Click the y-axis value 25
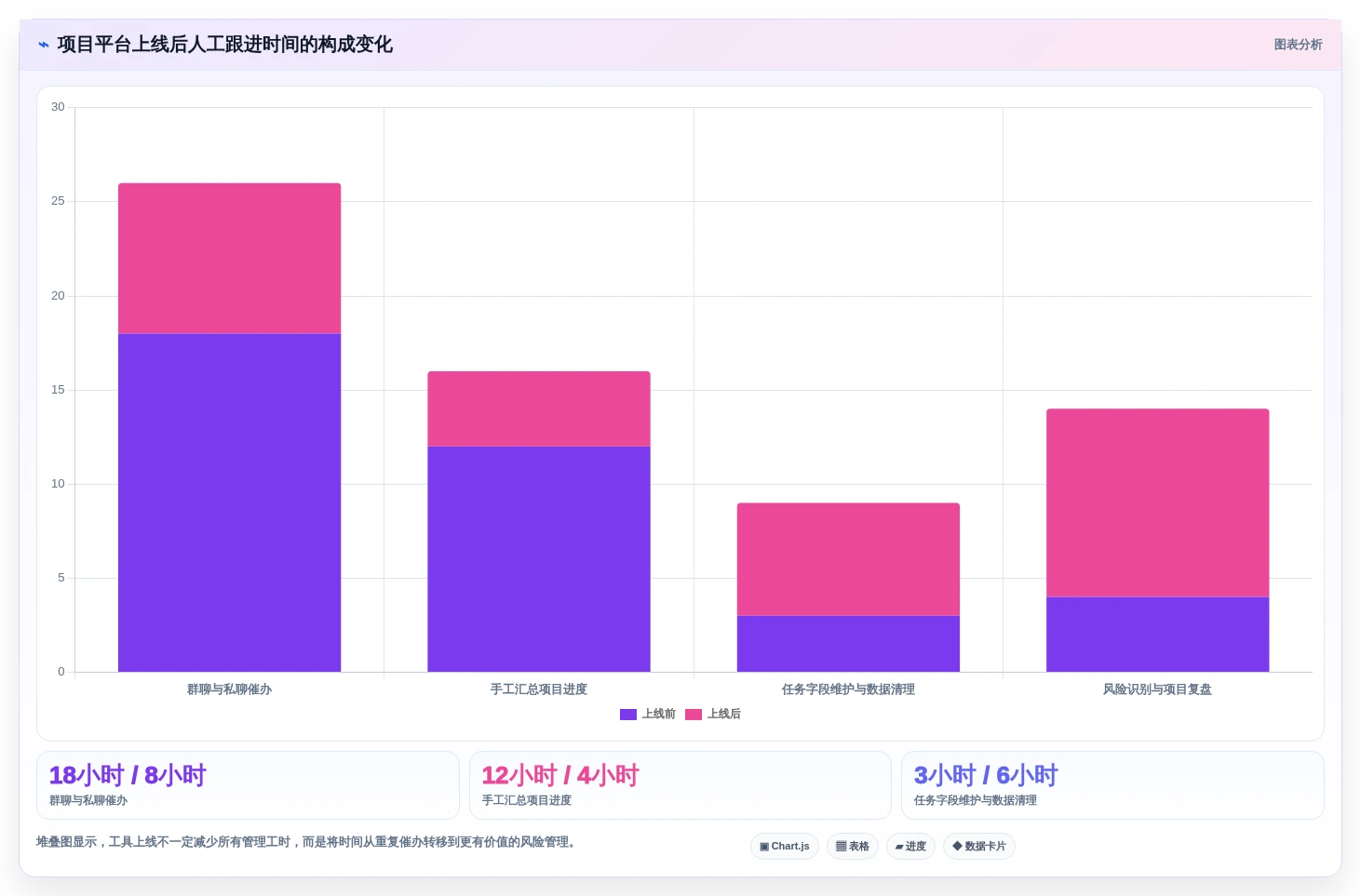Viewport: 1361px width, 896px height. 58,201
